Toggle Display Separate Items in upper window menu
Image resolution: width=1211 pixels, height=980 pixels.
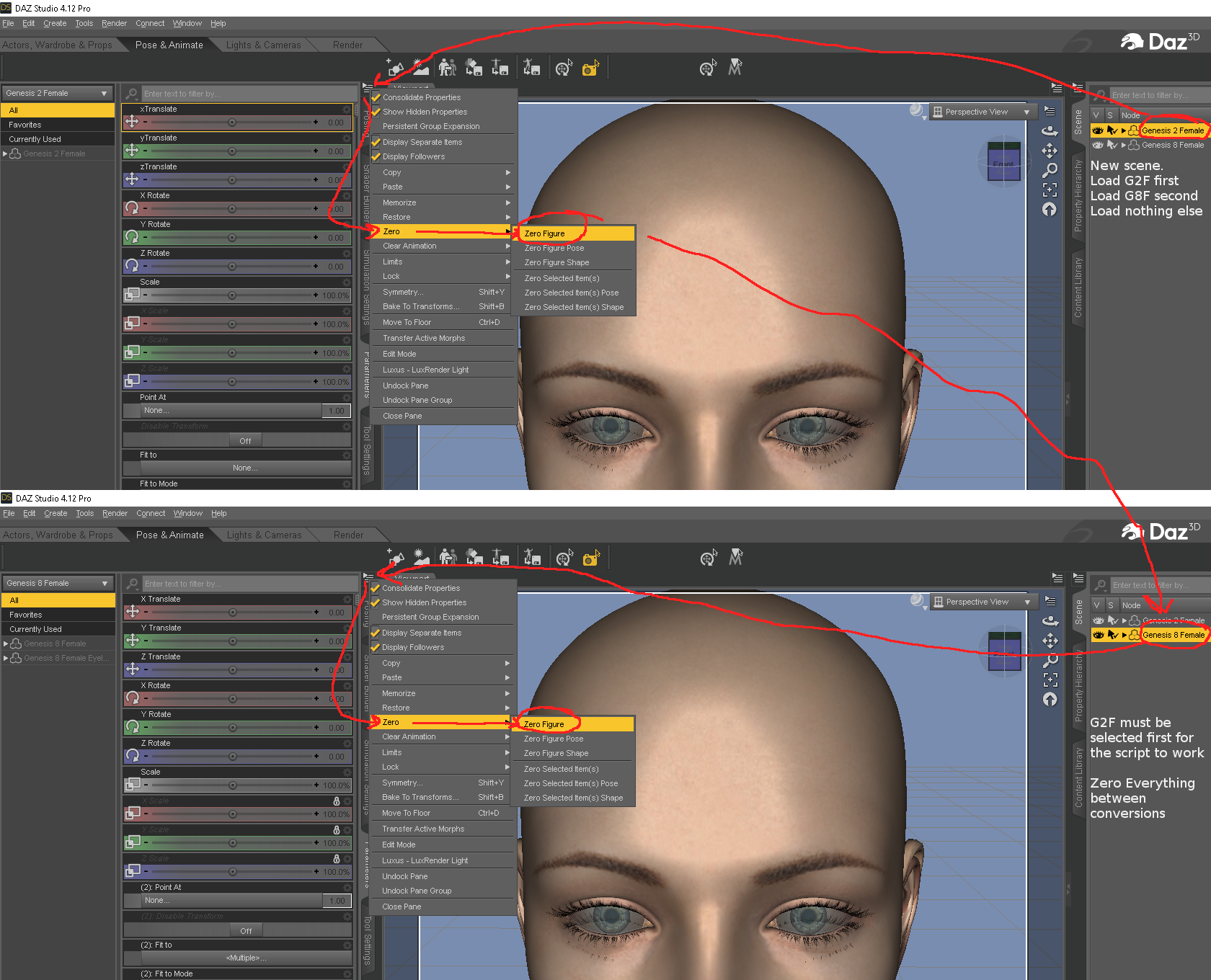[x=376, y=142]
